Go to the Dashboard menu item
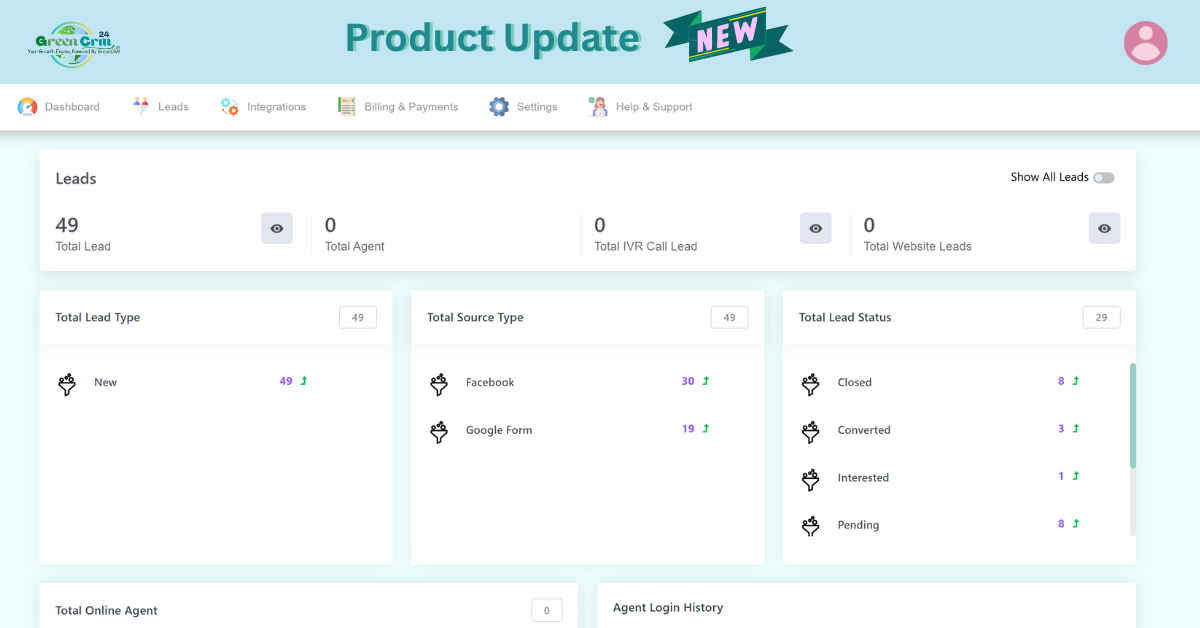The height and width of the screenshot is (628, 1200). pos(73,106)
